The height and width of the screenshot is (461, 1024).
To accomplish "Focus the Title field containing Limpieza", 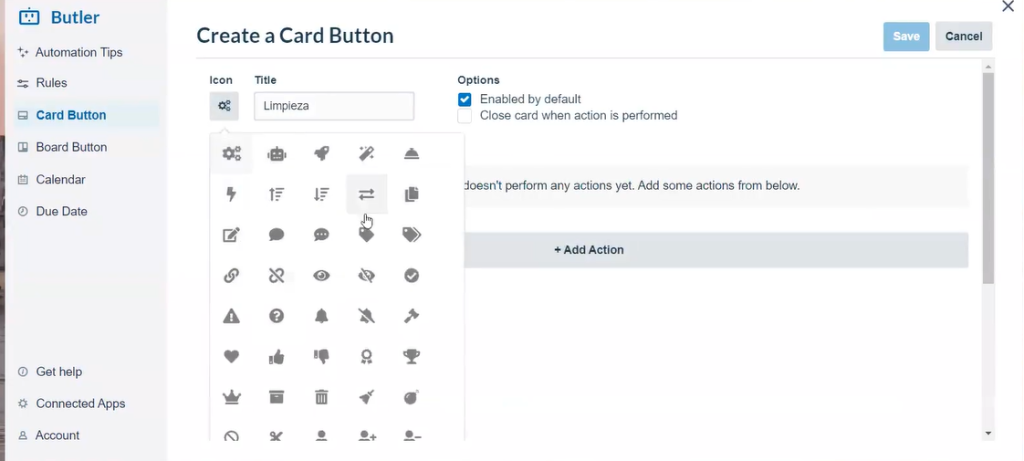I will click(334, 106).
